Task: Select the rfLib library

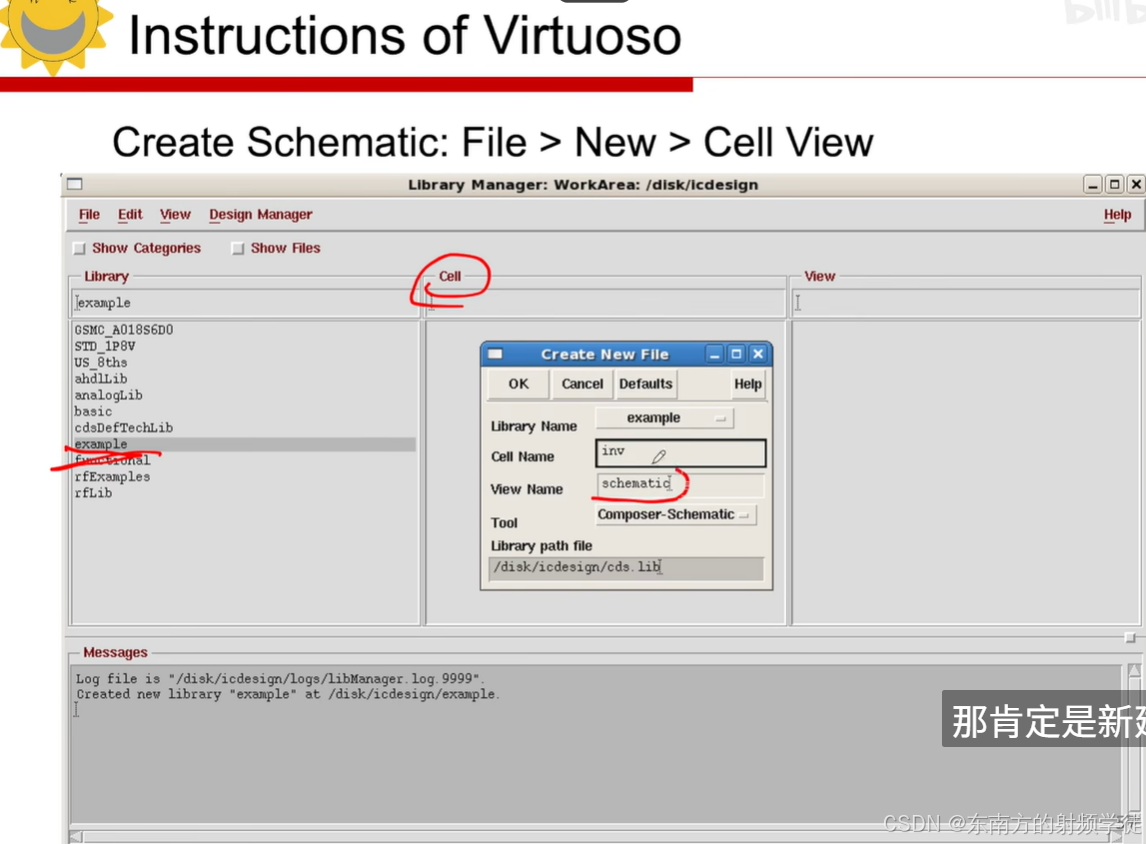Action: point(93,493)
